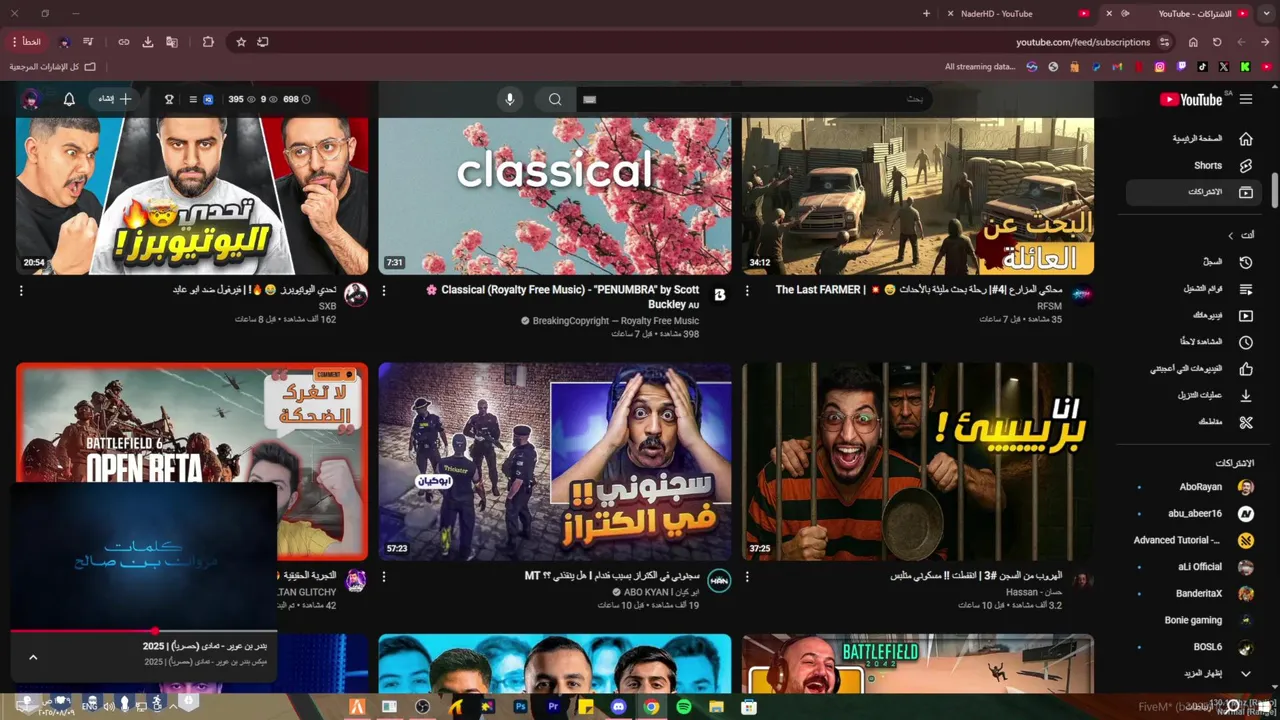Click the magnifier search button
1280x720 pixels.
tap(555, 99)
